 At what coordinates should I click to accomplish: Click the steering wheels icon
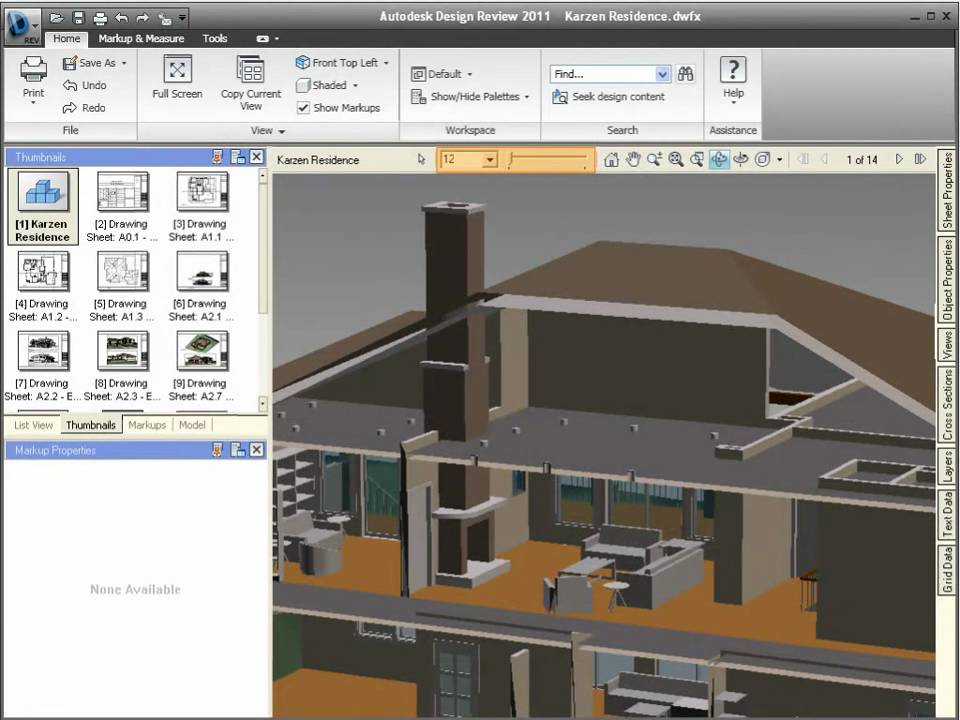coord(762,160)
